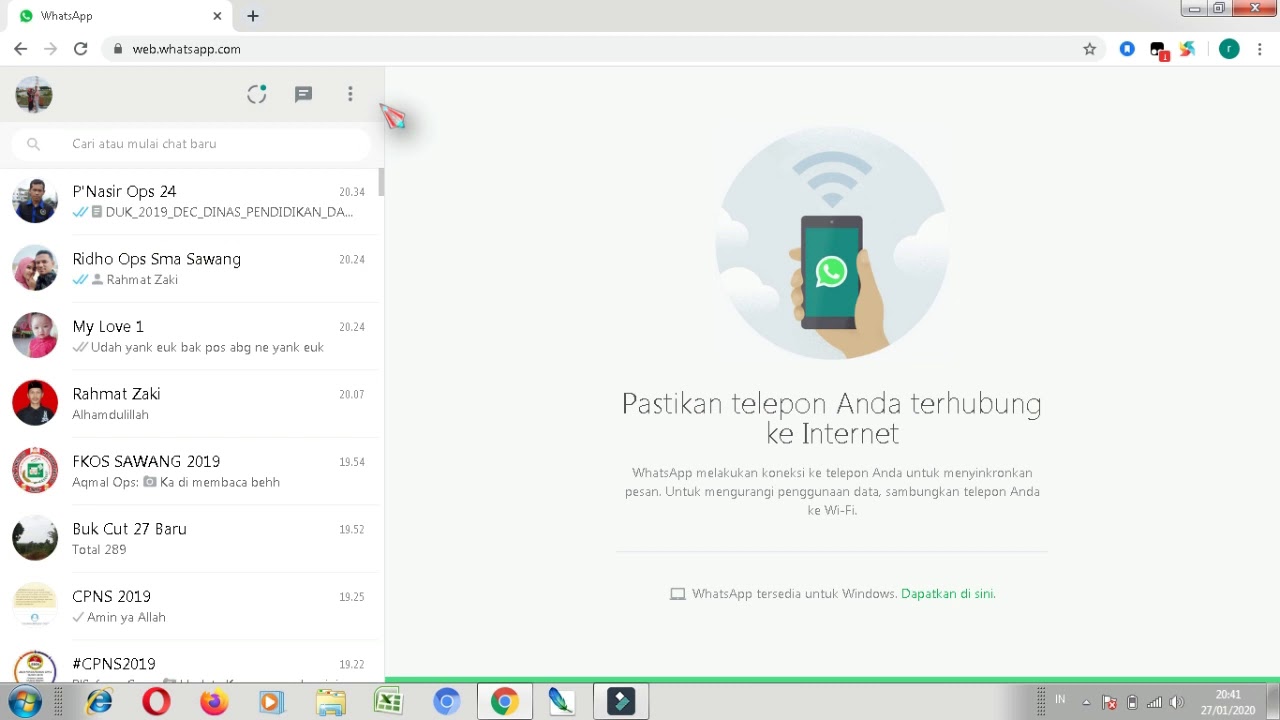1280x720 pixels.
Task: Click Buk Cut 27 Baru avatar
Action: 35,538
